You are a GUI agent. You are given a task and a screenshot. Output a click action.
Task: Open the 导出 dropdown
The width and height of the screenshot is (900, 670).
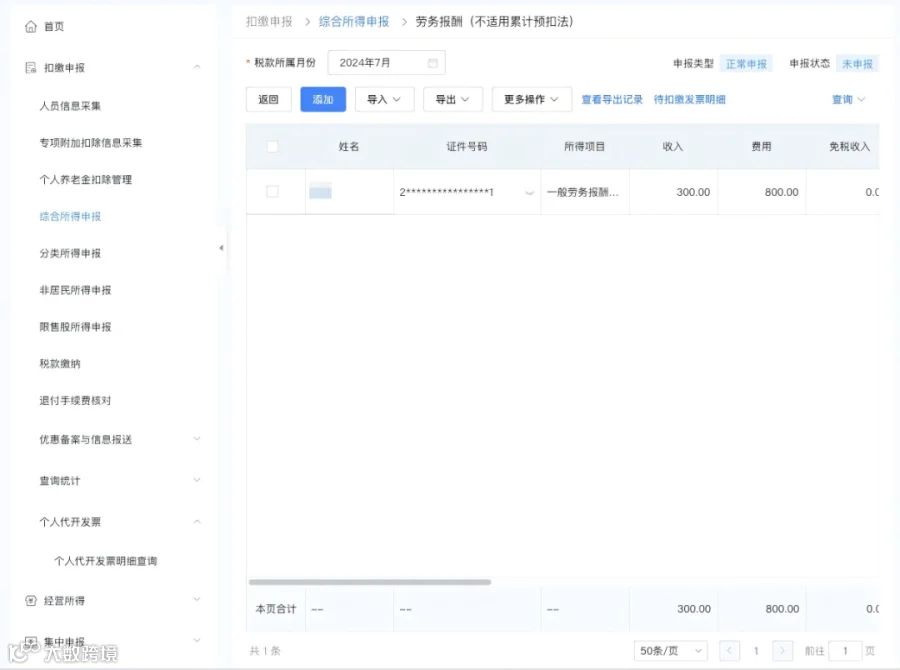coord(453,99)
